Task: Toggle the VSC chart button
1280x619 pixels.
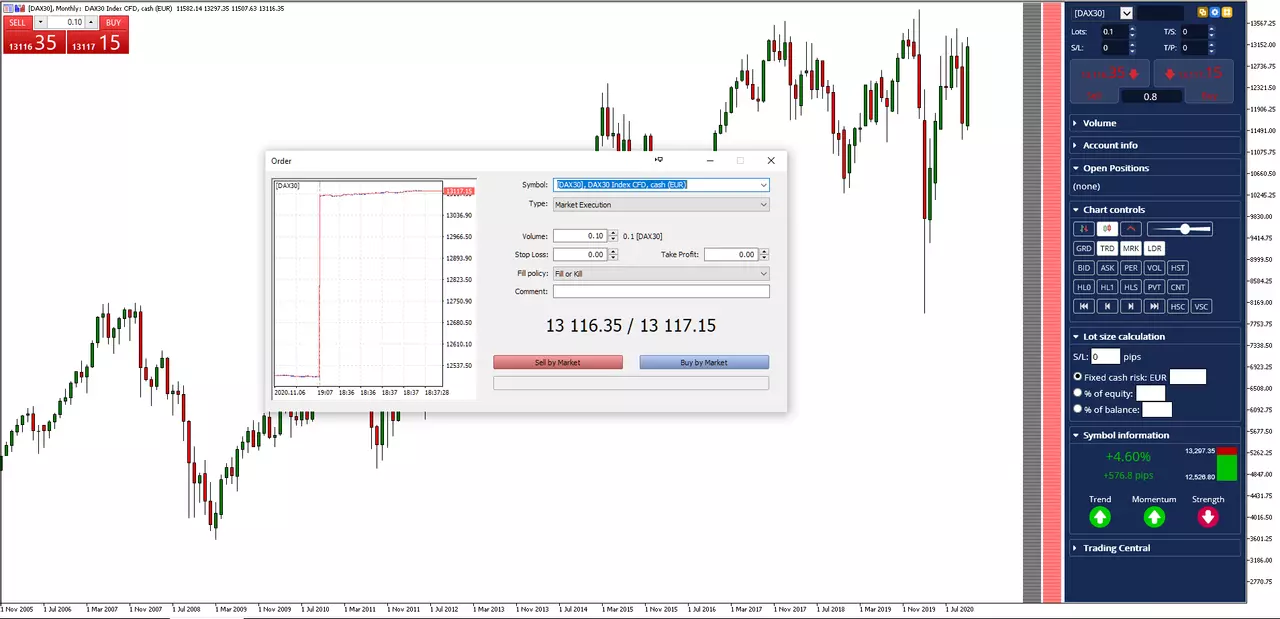Action: click(1201, 306)
